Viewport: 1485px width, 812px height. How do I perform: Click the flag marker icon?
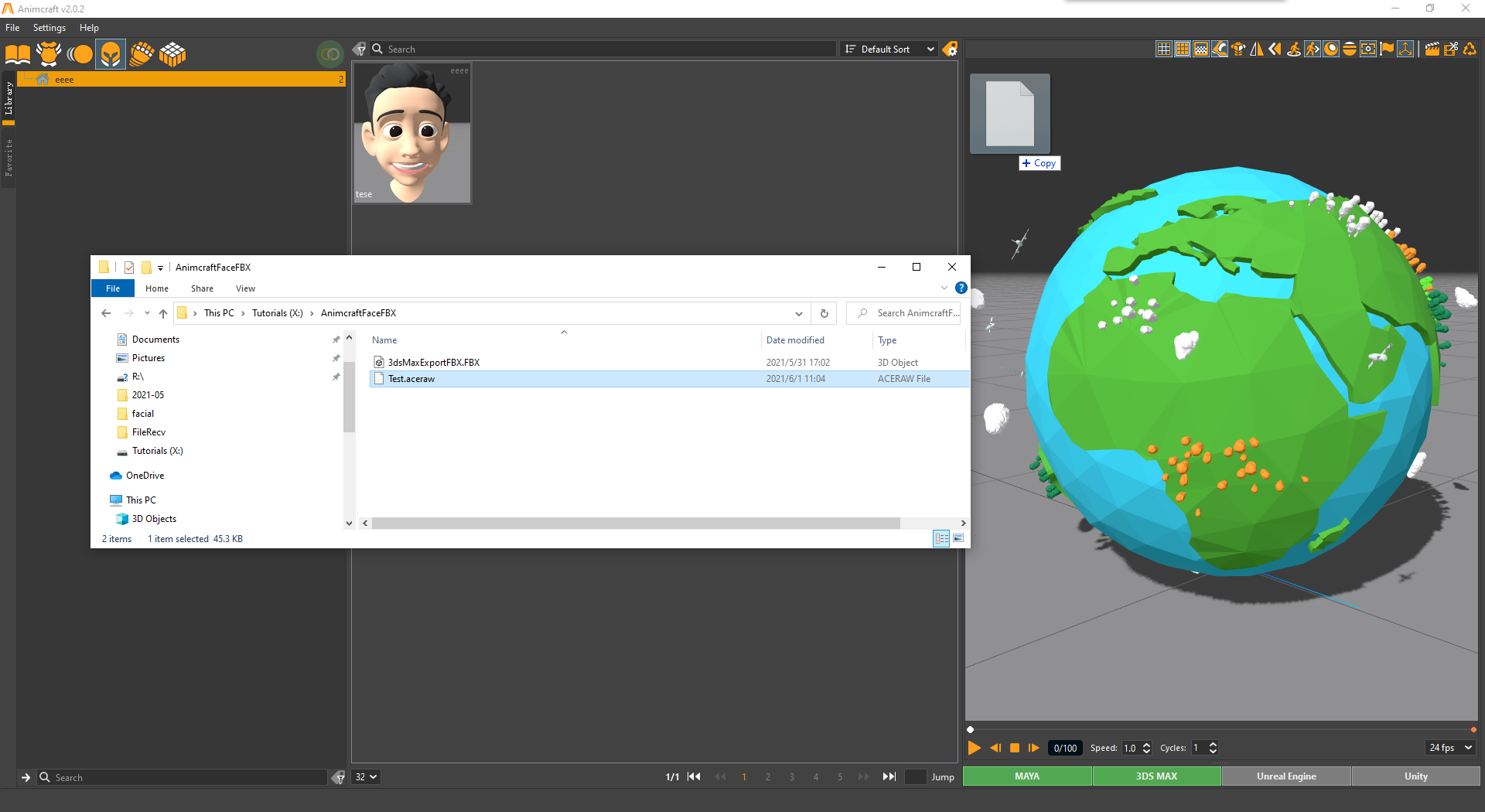pyautogui.click(x=1387, y=49)
